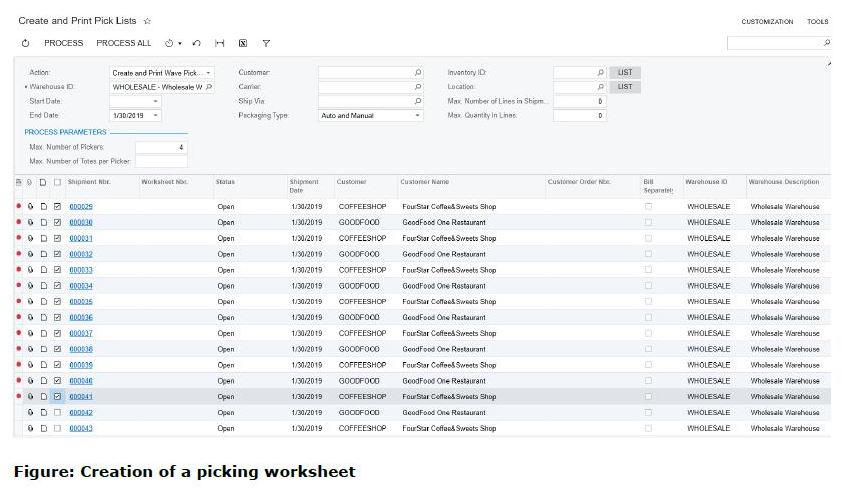The height and width of the screenshot is (492, 842).
Task: Click attachment icon in row 000043
Action: pos(31,428)
